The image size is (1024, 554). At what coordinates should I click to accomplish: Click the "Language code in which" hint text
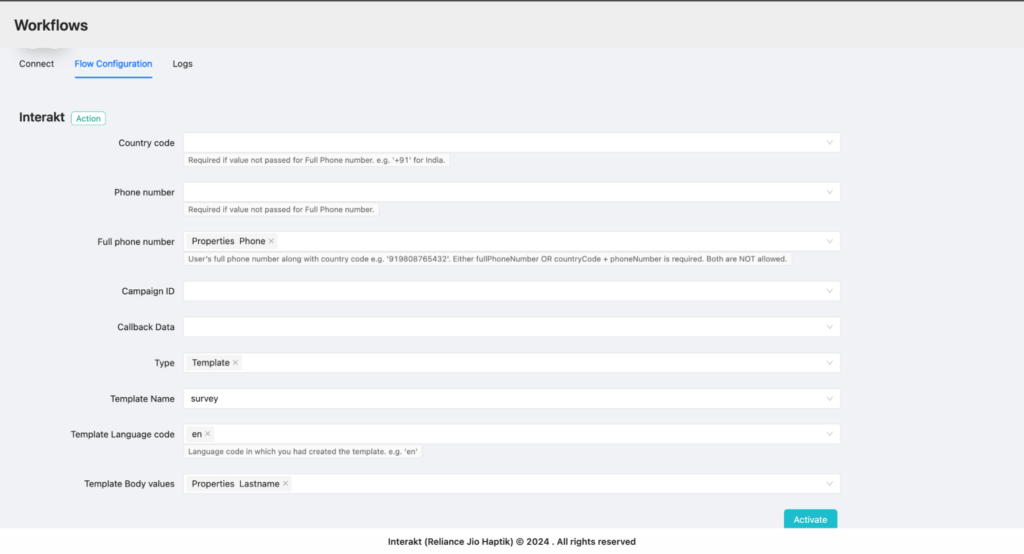[x=302, y=451]
